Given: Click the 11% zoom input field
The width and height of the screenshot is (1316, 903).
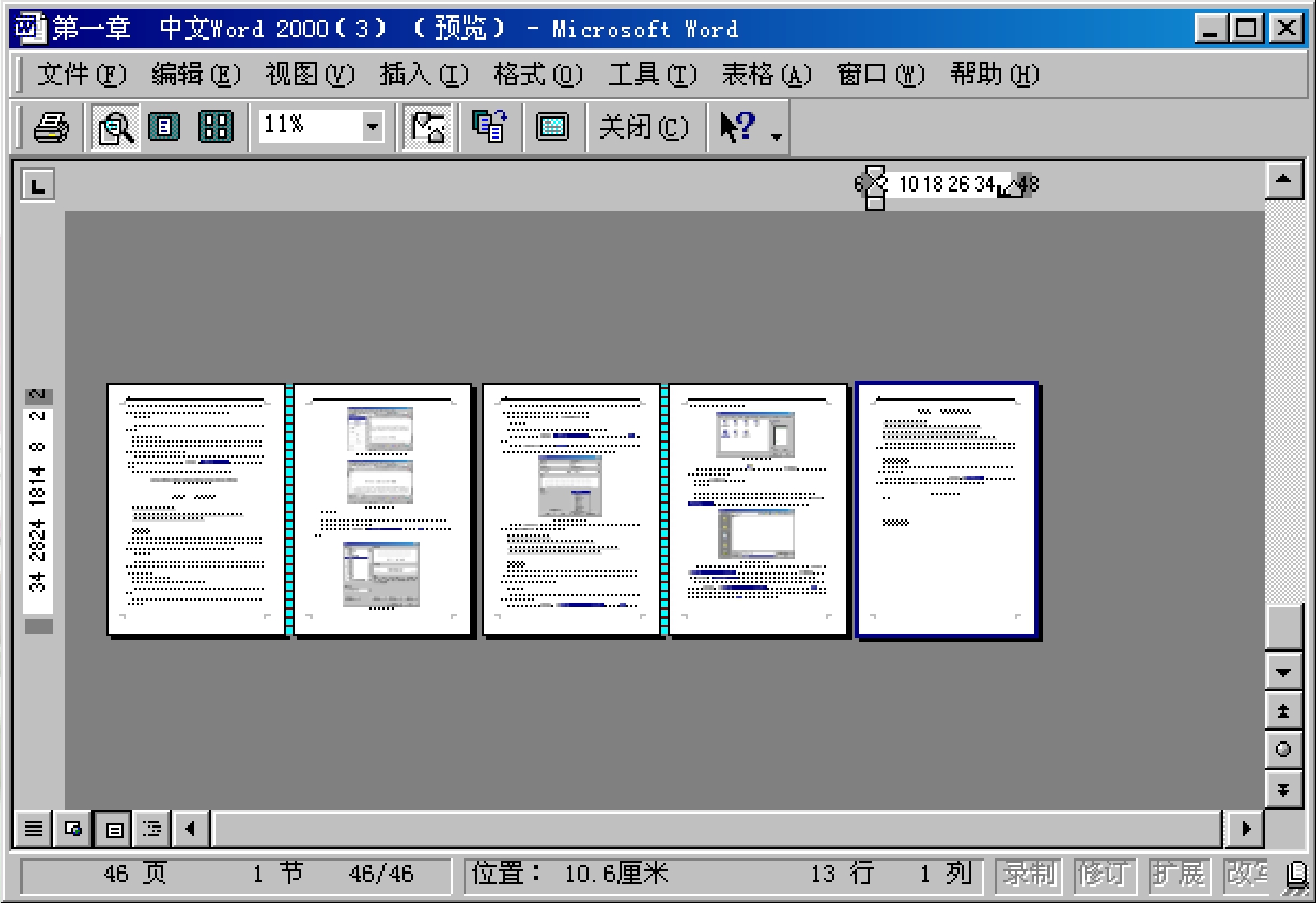Looking at the screenshot, I should pyautogui.click(x=310, y=126).
